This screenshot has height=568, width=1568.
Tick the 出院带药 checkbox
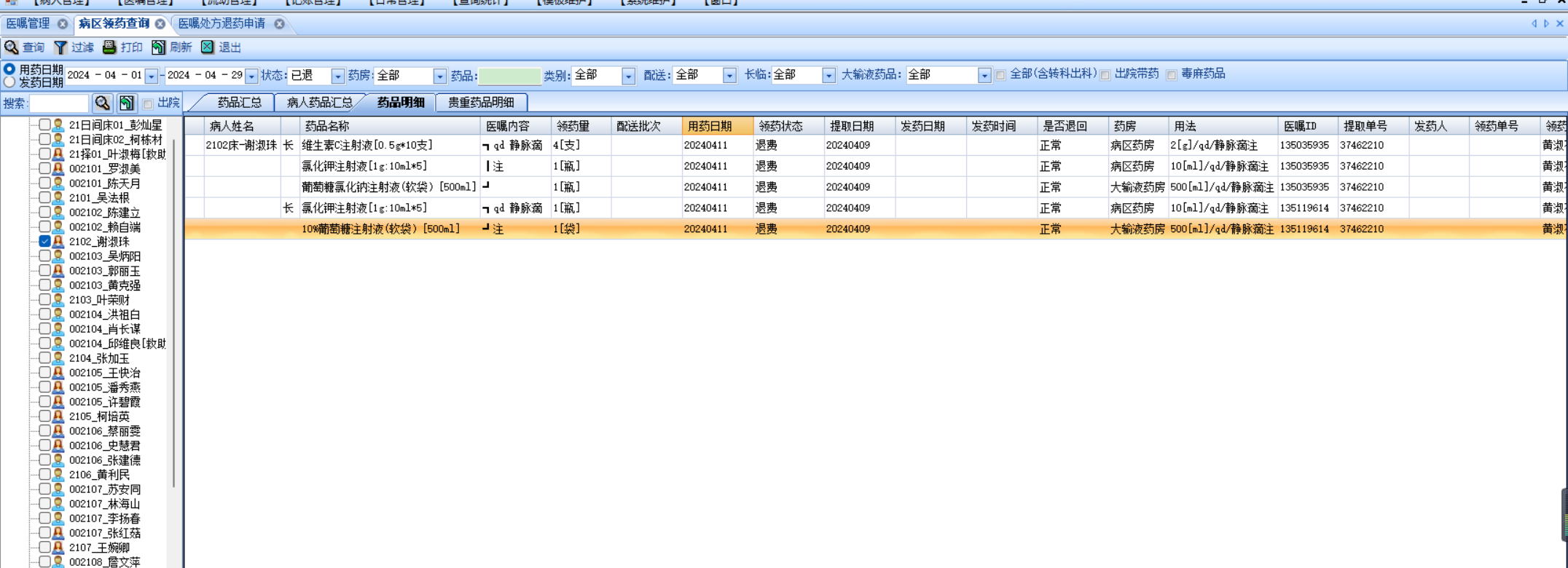click(1105, 75)
